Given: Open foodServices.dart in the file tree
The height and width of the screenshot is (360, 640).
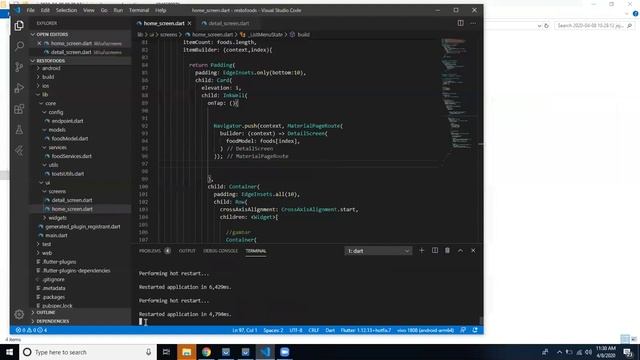Looking at the screenshot, I should tap(71, 156).
